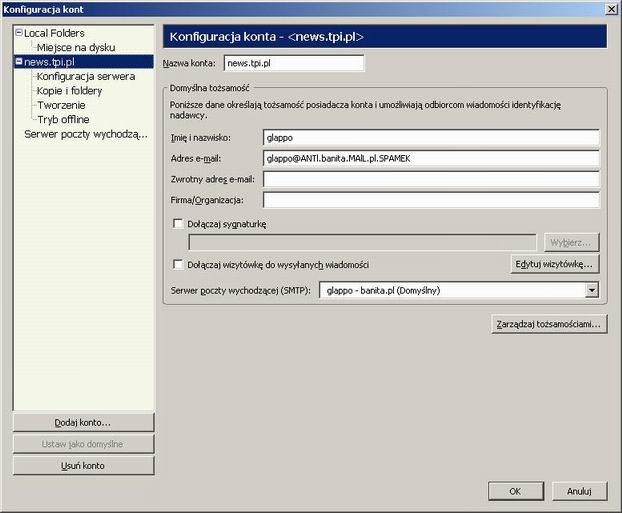Close the Konfiguracja kont window

[x=610, y=9]
